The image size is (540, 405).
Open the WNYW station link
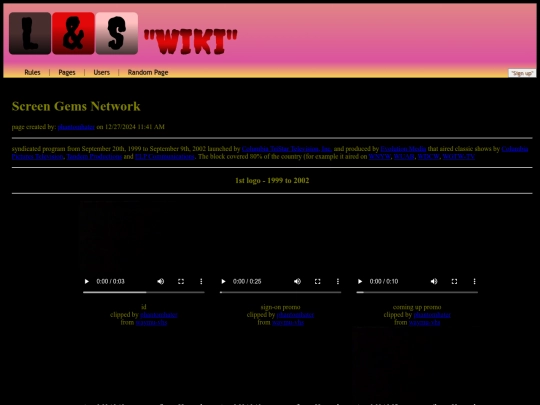pos(380,156)
